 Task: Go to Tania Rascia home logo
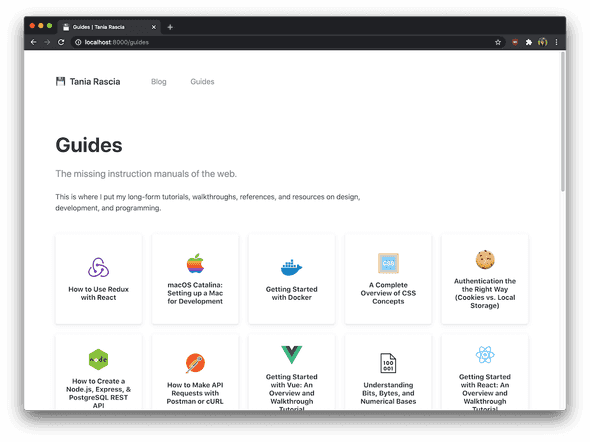coord(88,82)
